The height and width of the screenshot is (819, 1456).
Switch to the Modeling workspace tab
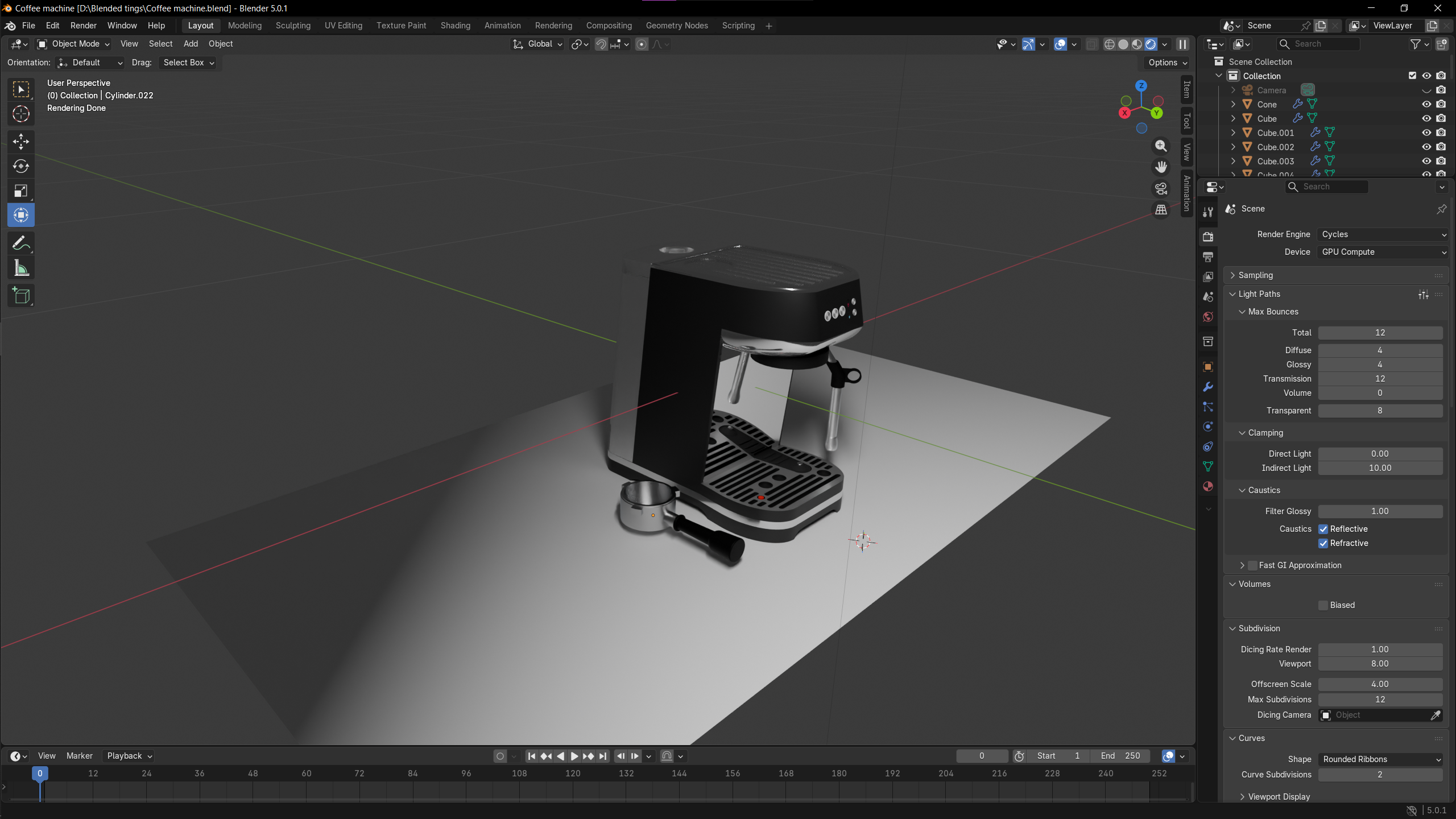(x=245, y=26)
